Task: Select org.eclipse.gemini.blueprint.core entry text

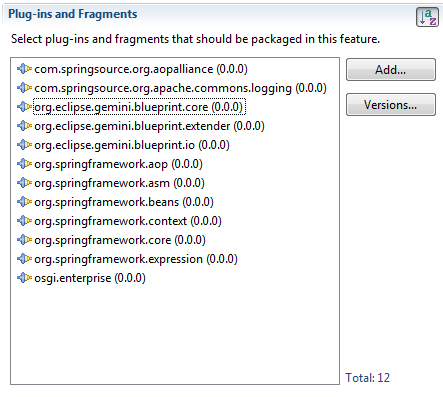Action: [x=139, y=107]
